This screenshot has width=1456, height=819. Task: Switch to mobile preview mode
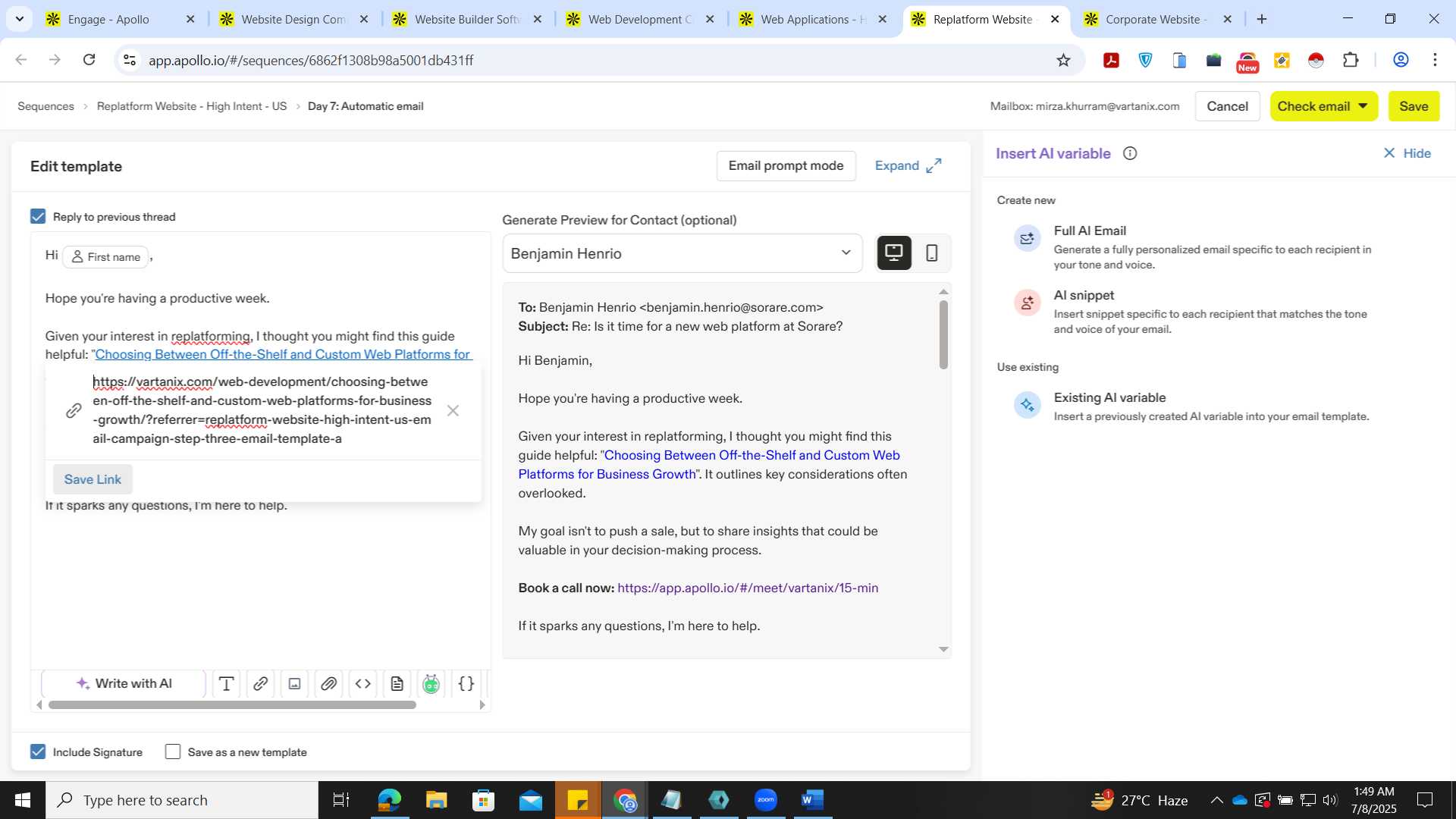click(932, 253)
